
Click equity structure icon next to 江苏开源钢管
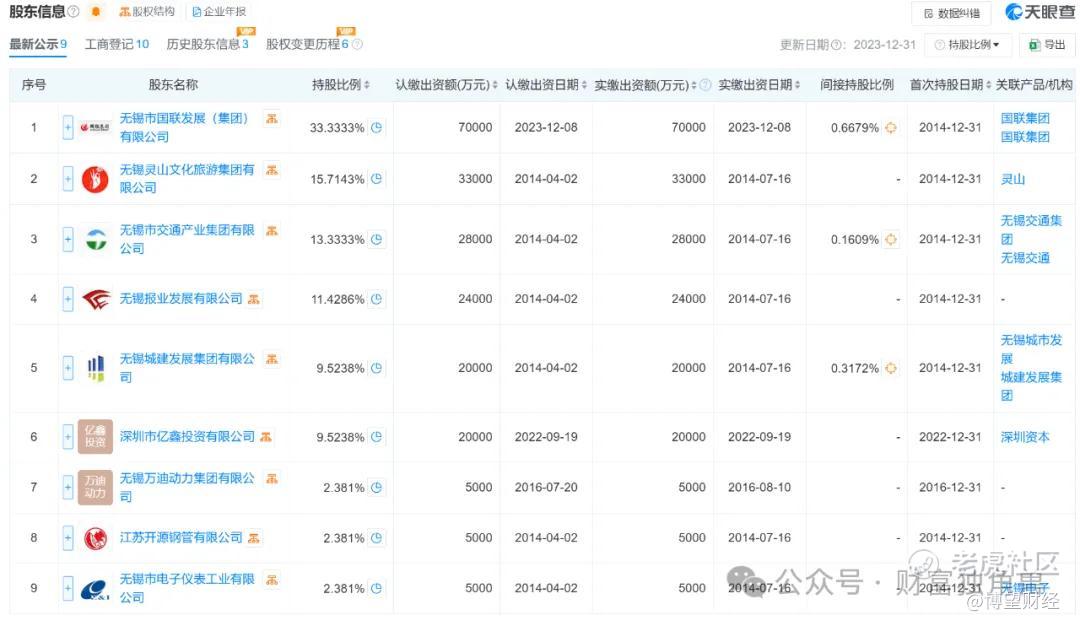tap(253, 538)
